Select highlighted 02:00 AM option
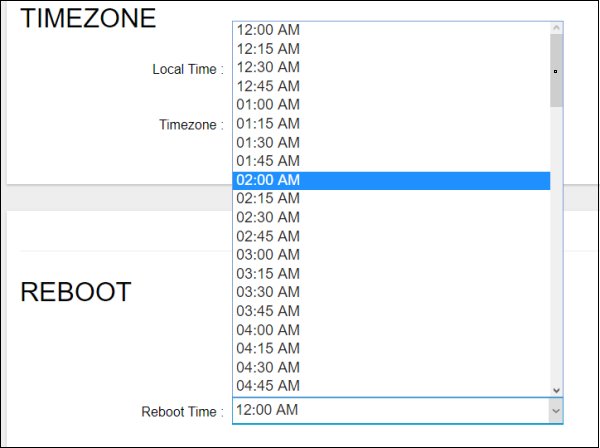The image size is (600, 448). (391, 180)
